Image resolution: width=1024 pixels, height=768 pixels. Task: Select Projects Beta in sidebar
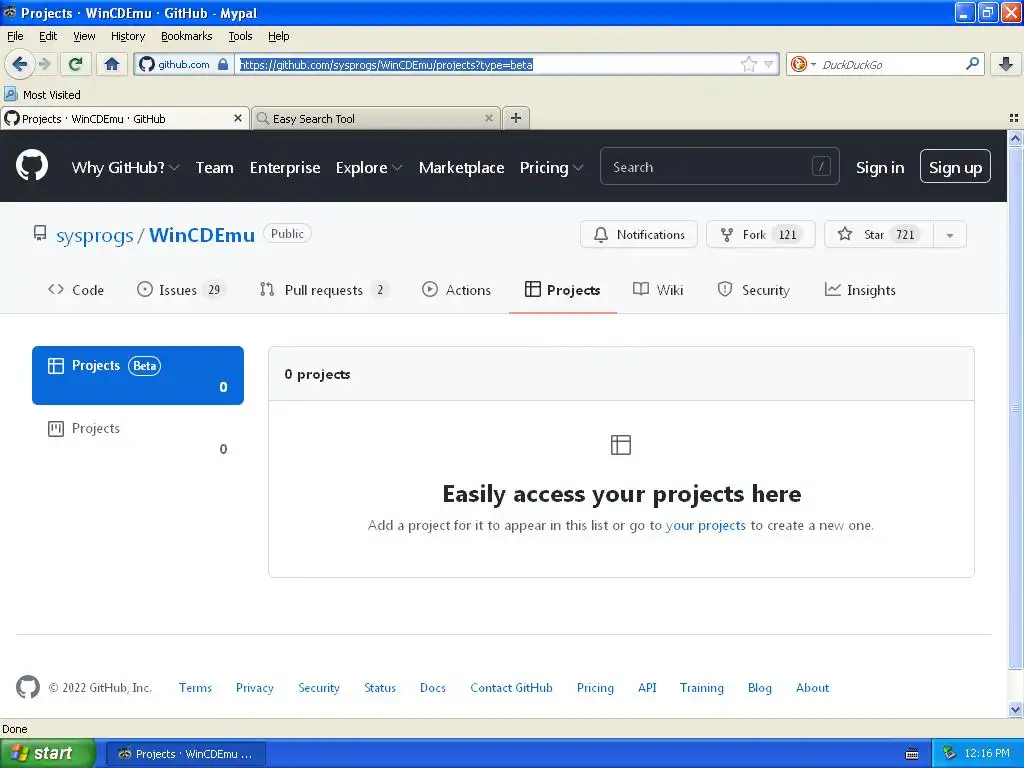point(138,376)
